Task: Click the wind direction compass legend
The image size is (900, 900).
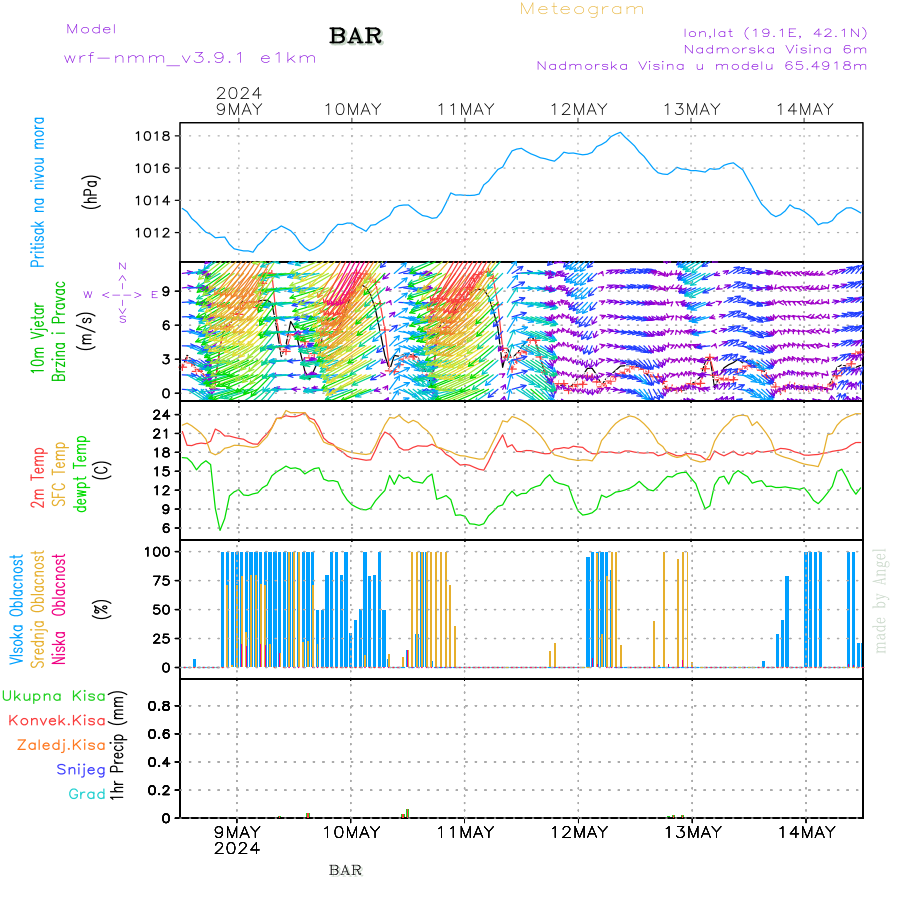Action: pyautogui.click(x=122, y=293)
